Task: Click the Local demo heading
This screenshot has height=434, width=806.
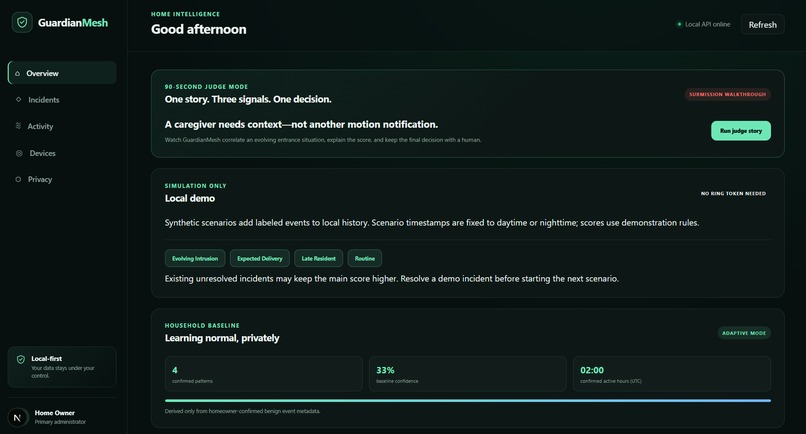Action: click(190, 198)
